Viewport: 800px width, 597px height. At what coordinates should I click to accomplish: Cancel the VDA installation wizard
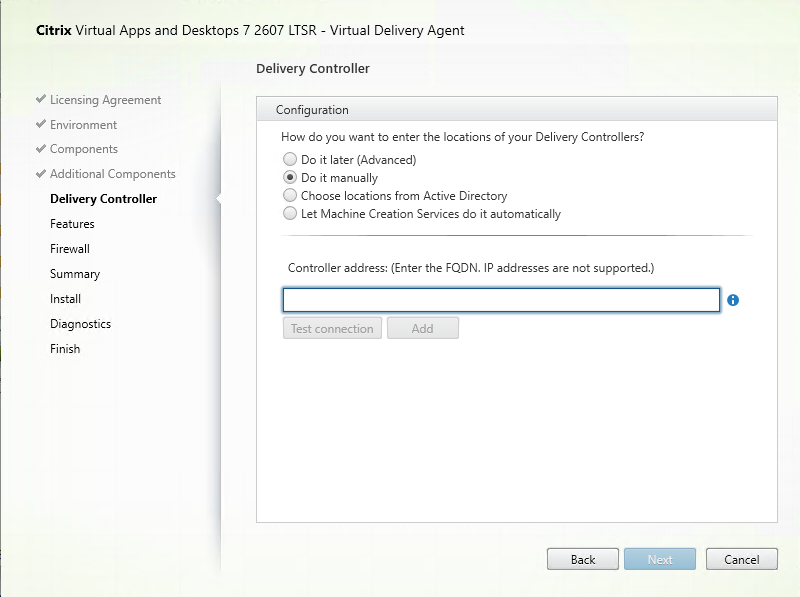[x=742, y=559]
